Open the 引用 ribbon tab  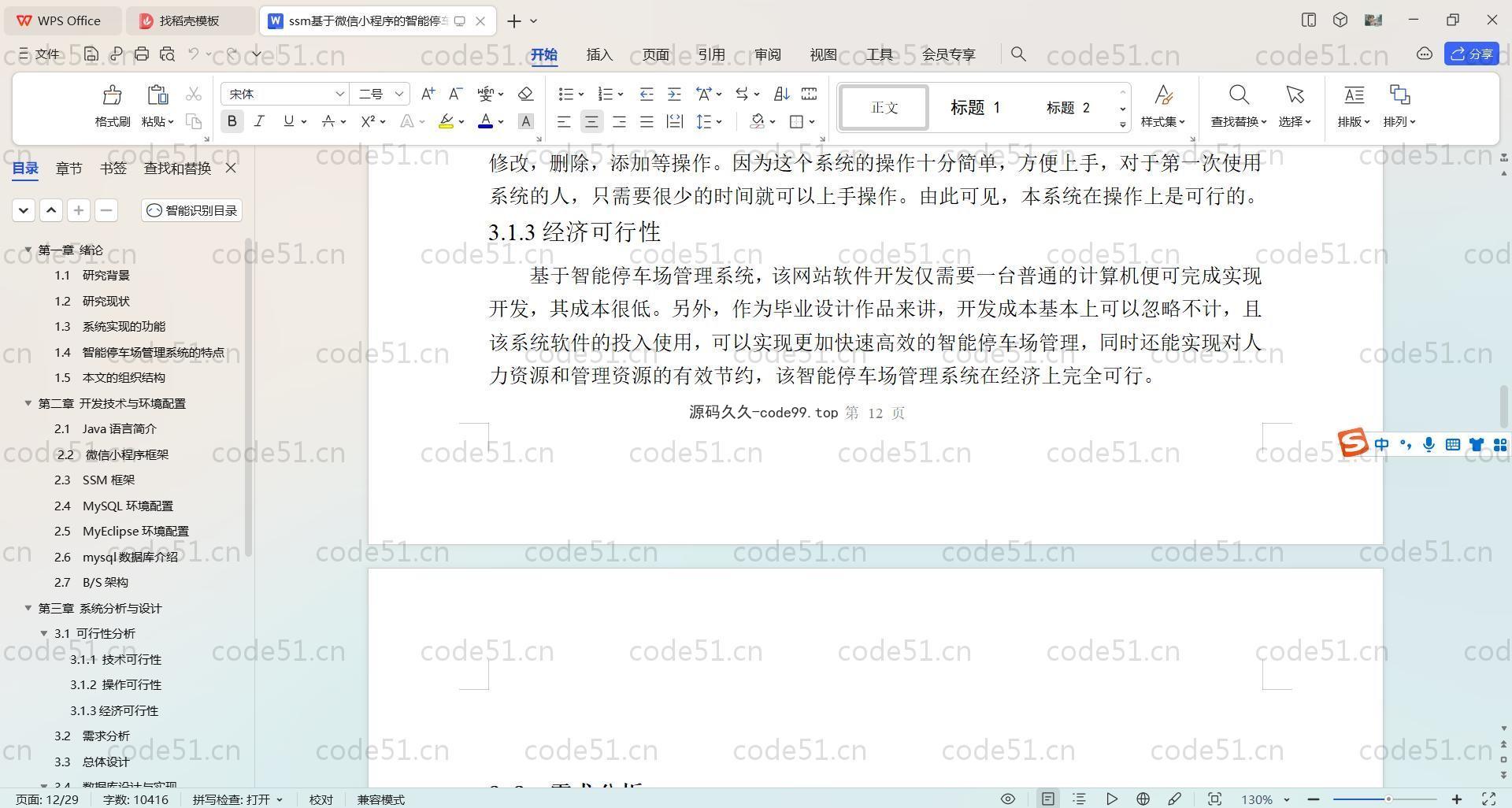(711, 54)
